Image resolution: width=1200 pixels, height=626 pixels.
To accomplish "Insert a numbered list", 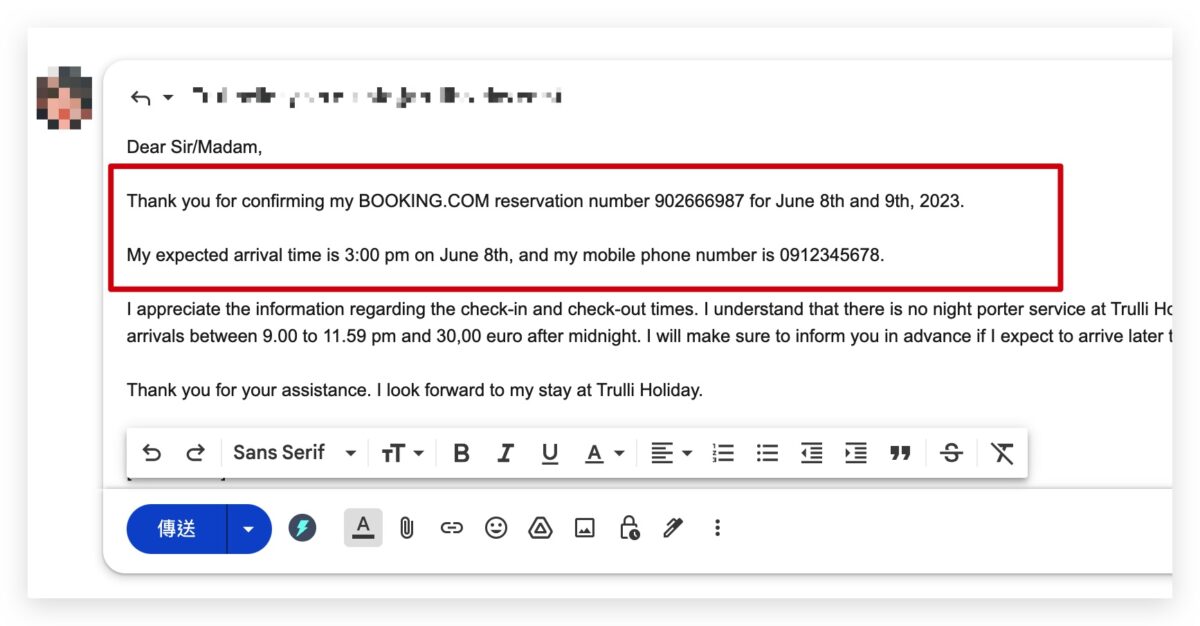I will 723,453.
